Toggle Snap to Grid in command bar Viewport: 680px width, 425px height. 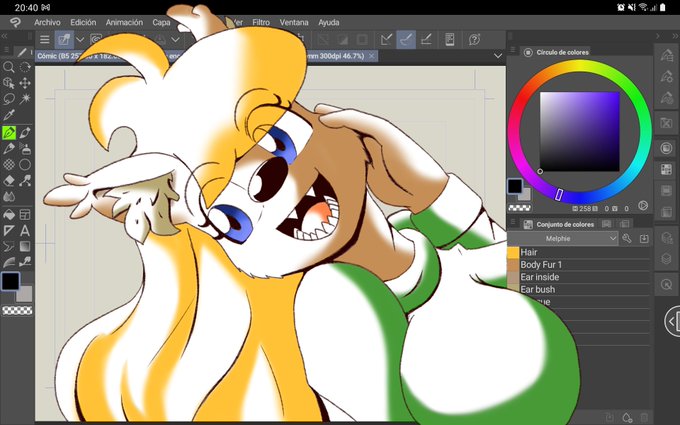[426, 40]
